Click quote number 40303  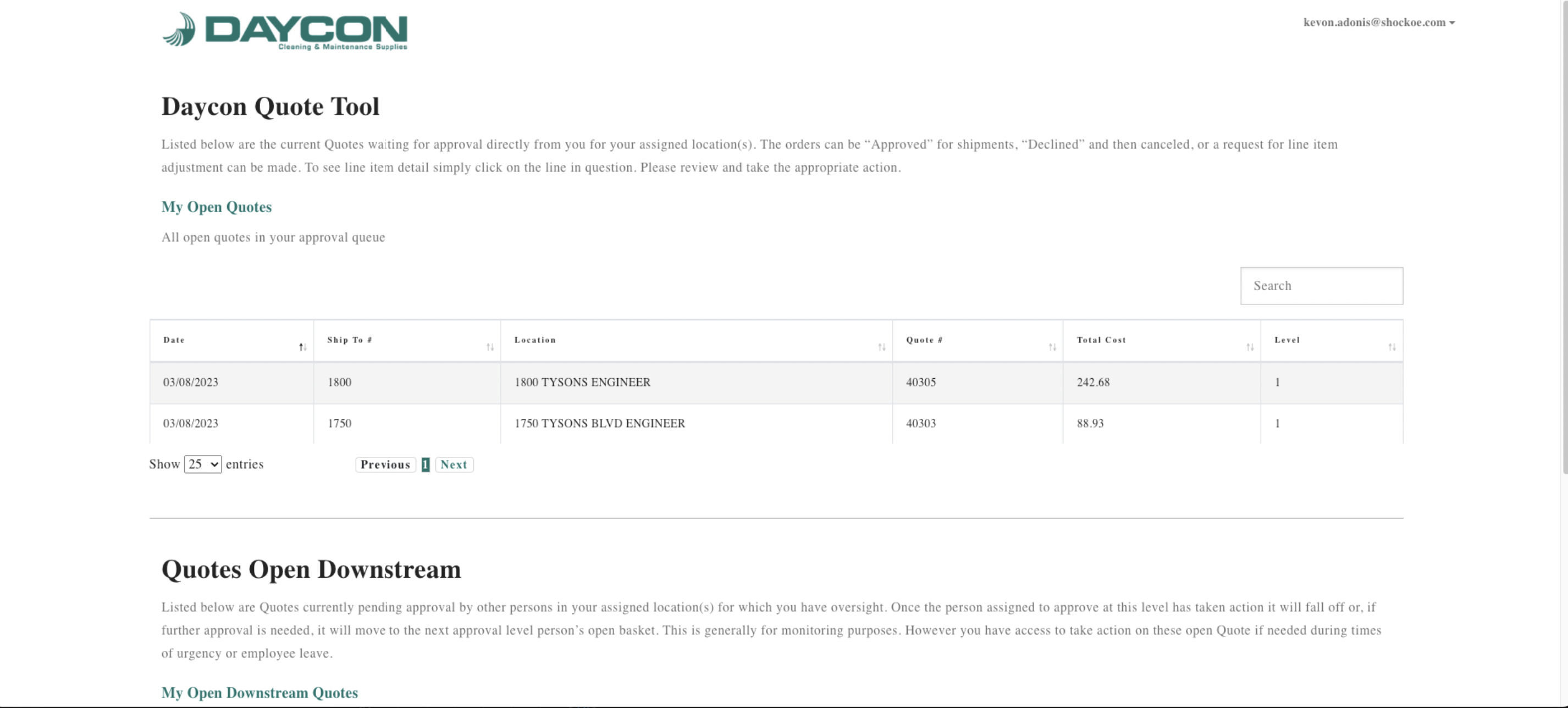(920, 424)
